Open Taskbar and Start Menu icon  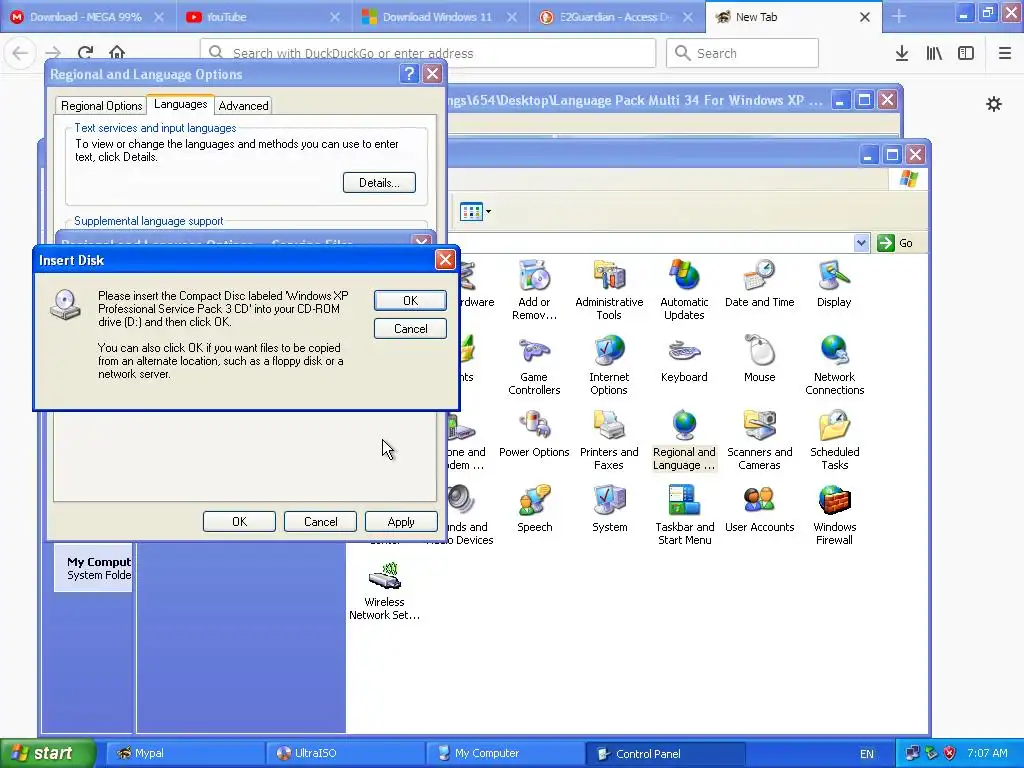coord(684,515)
